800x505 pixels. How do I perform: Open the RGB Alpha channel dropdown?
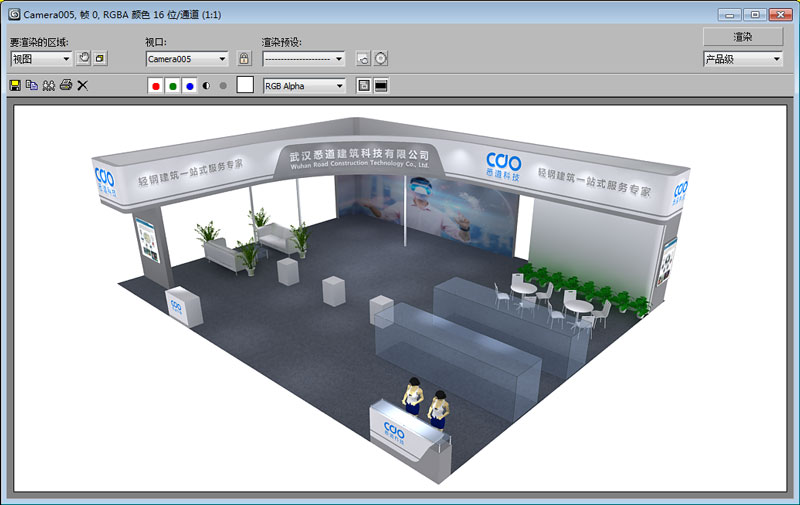(x=303, y=86)
